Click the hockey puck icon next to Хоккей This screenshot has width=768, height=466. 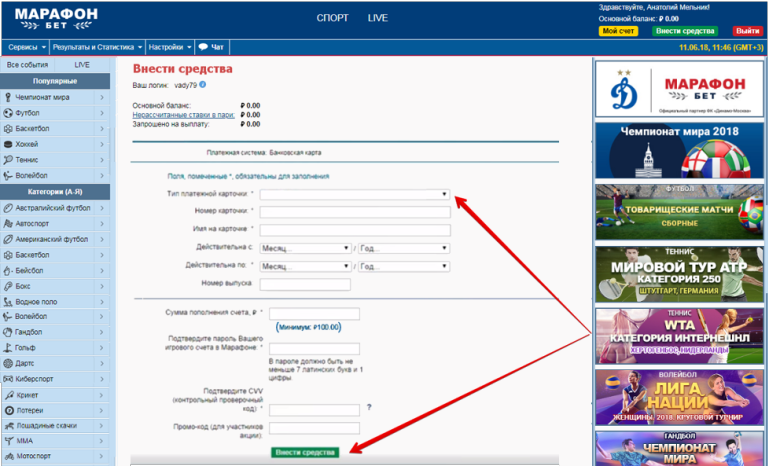[x=8, y=144]
